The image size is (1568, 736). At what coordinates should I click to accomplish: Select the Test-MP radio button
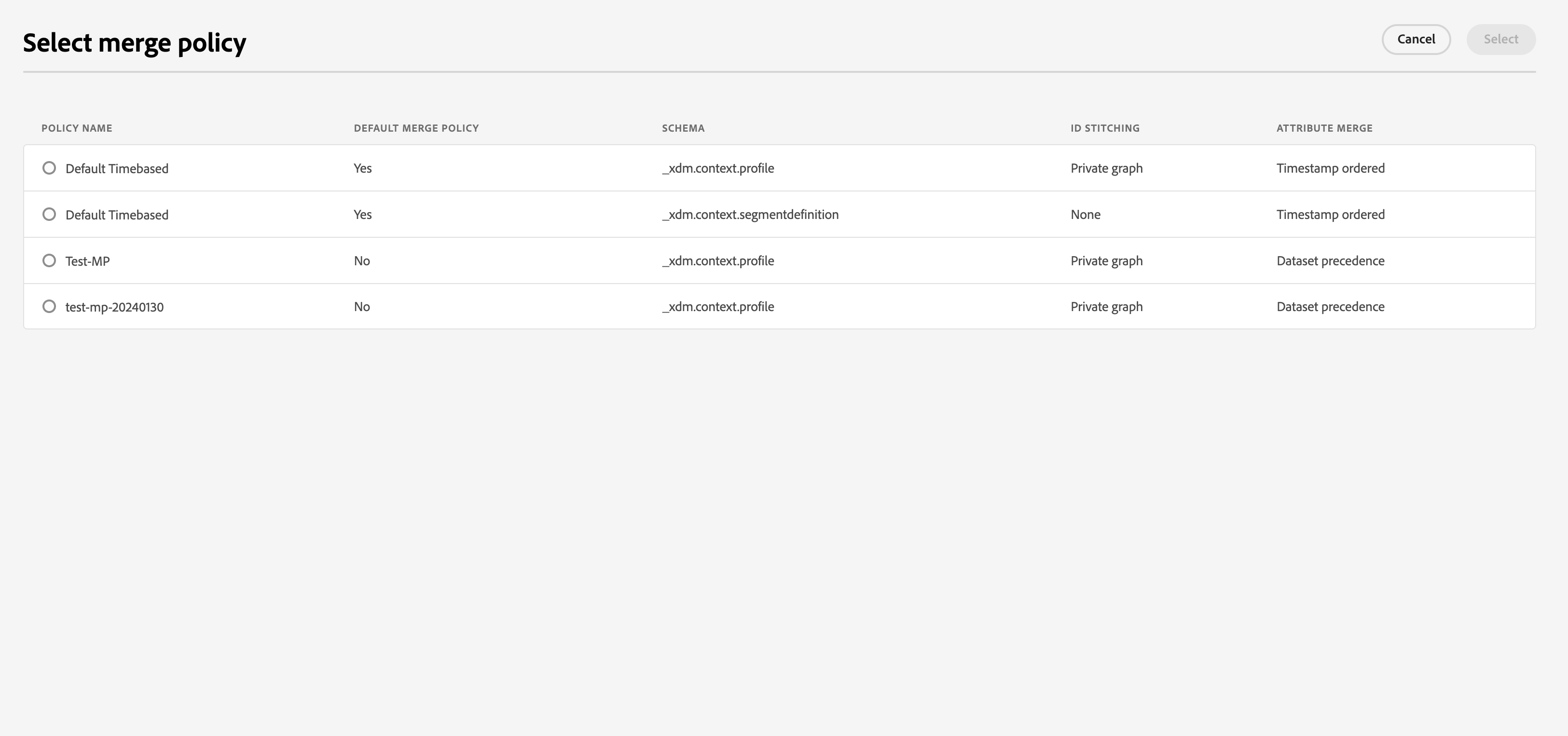pos(49,260)
